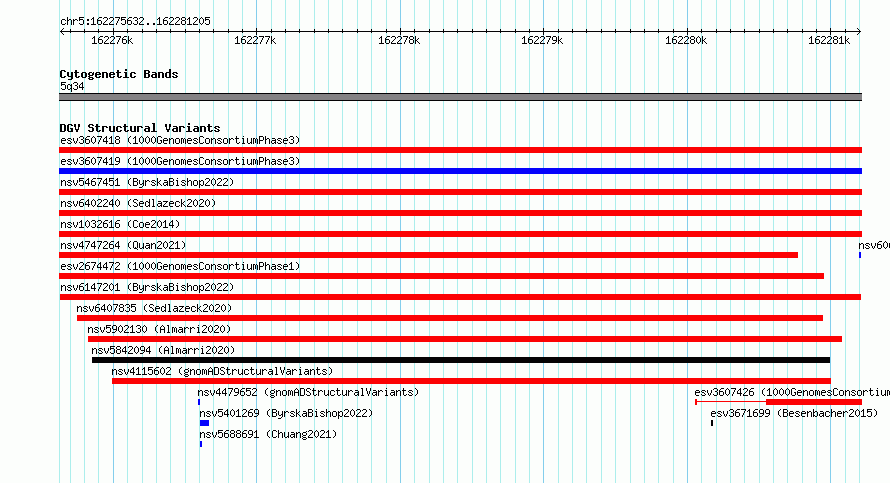
Task: Click the black bar for nsv5842094
Action: [461, 360]
